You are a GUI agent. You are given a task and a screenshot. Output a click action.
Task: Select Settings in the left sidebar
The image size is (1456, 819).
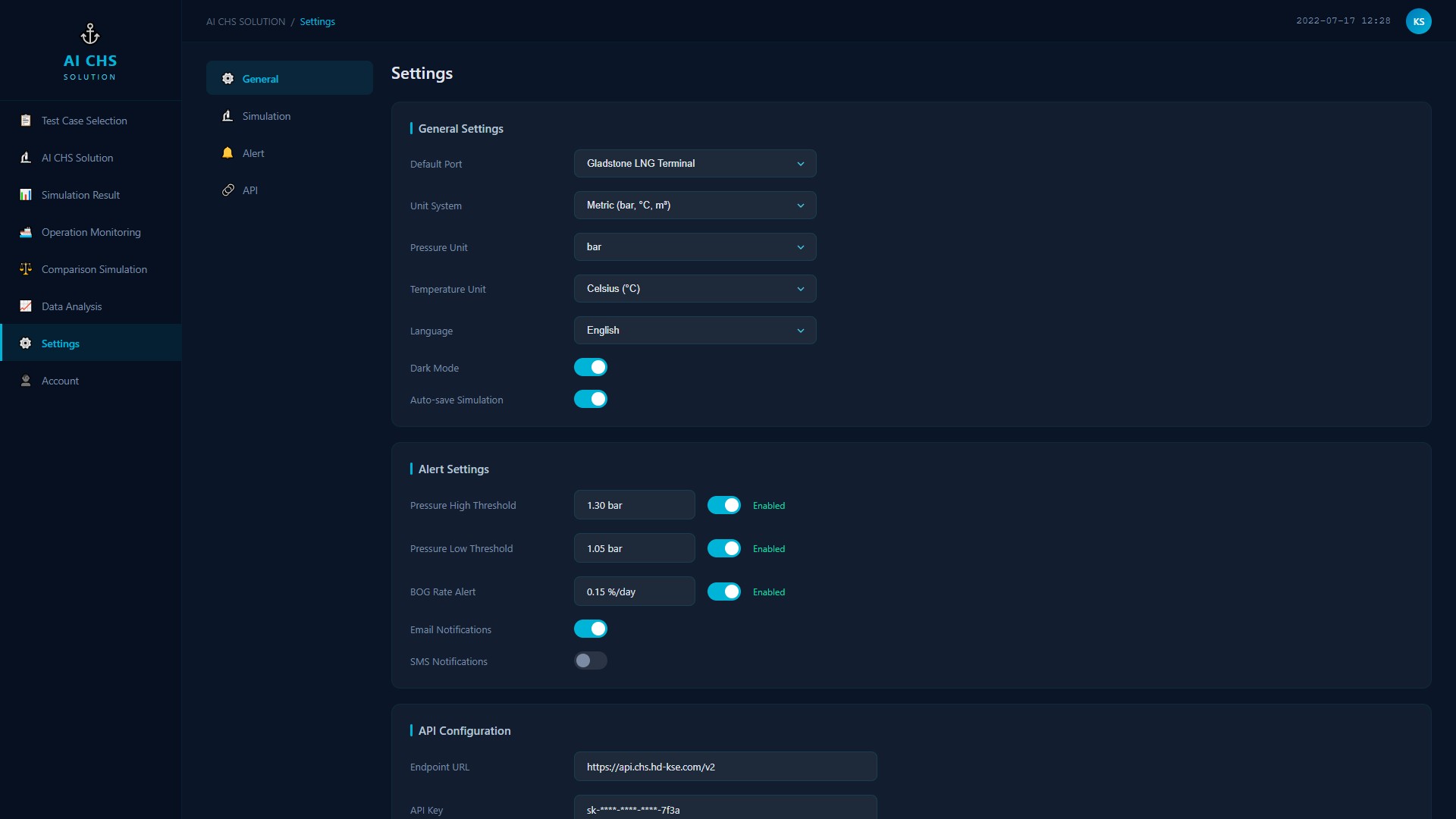tap(91, 343)
